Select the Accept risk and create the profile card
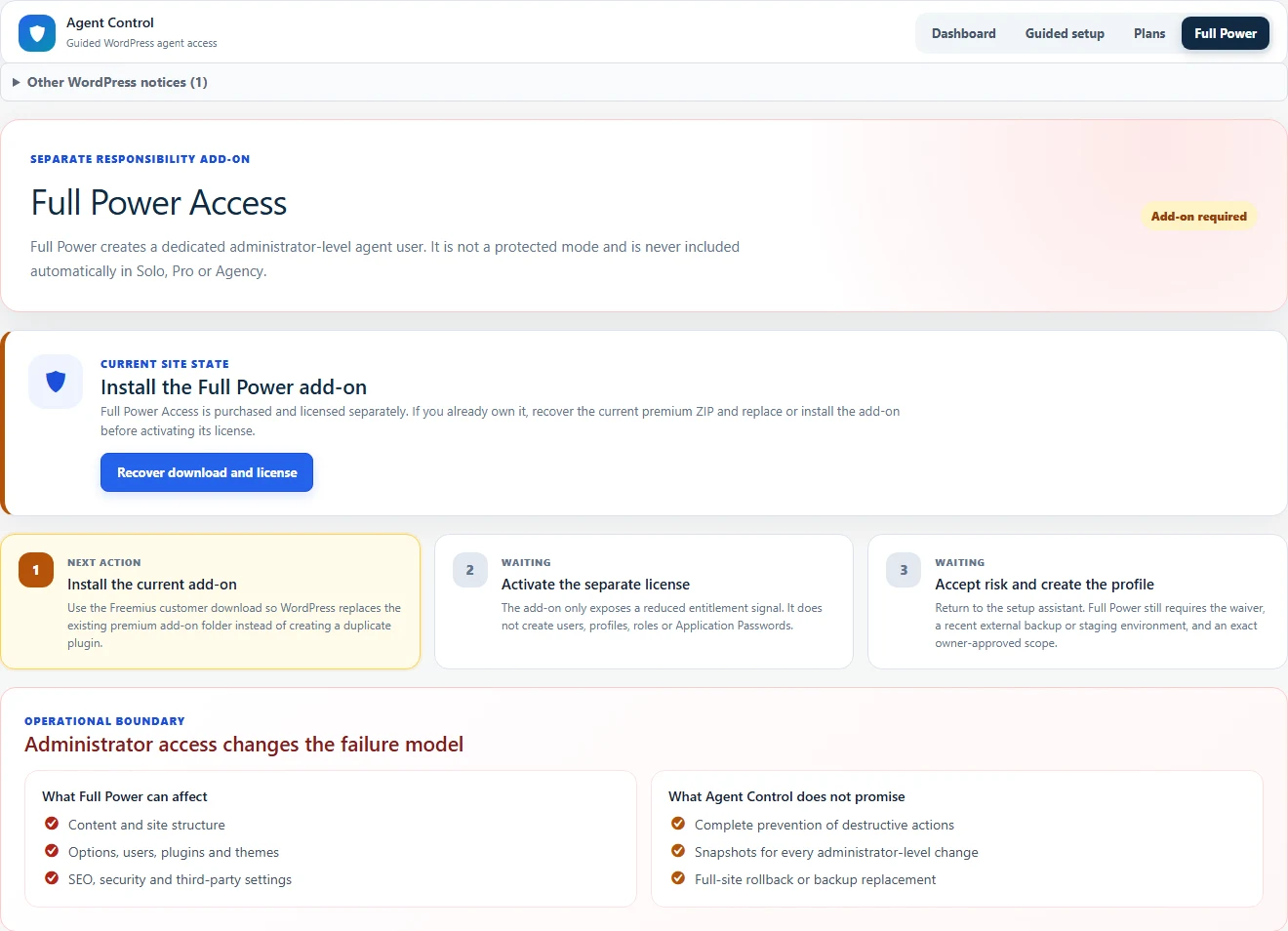This screenshot has width=1288, height=931. pyautogui.click(x=1077, y=601)
